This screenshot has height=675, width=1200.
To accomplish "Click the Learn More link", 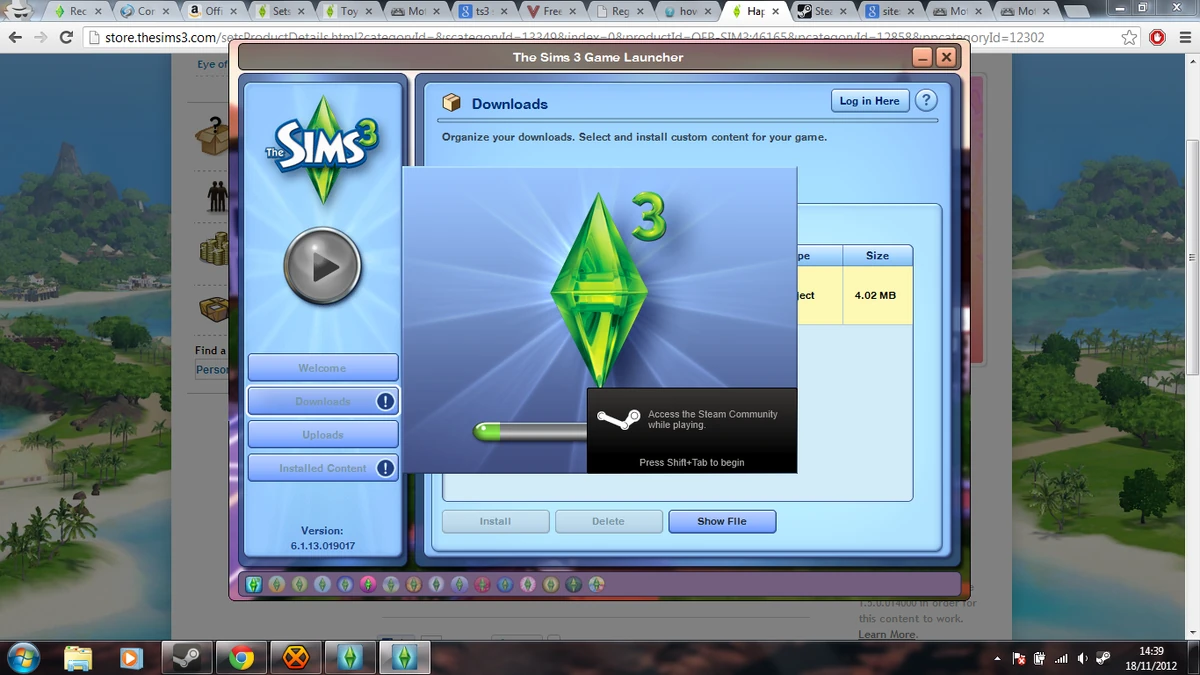I will click(886, 634).
